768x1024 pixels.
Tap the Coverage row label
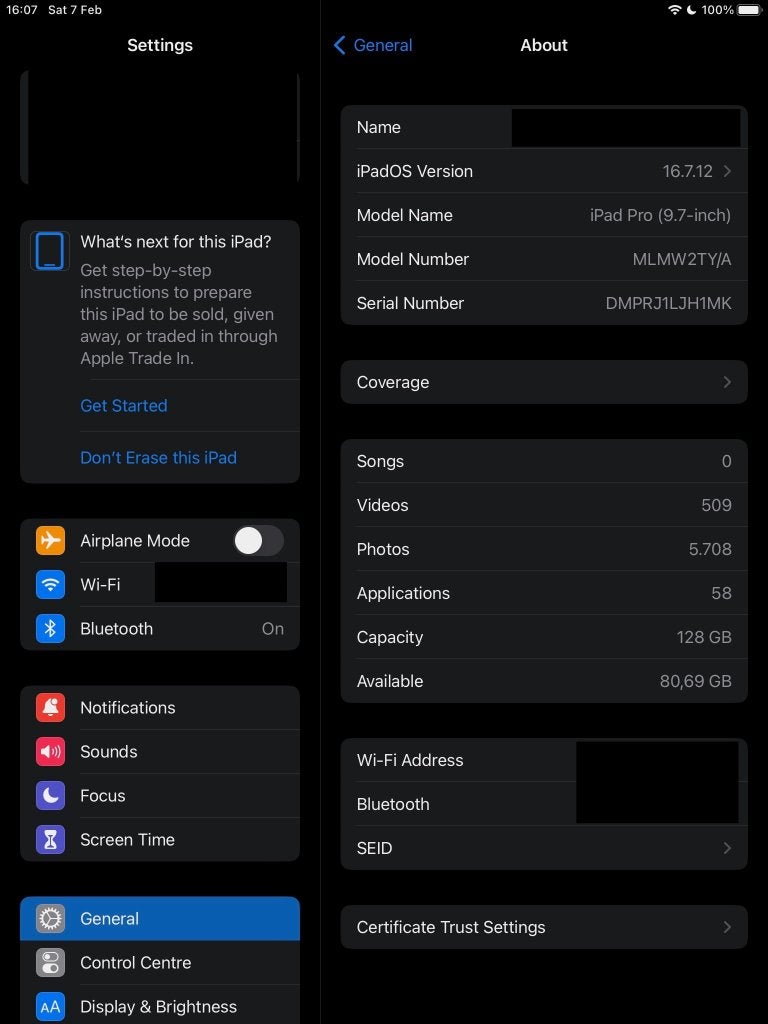(393, 382)
